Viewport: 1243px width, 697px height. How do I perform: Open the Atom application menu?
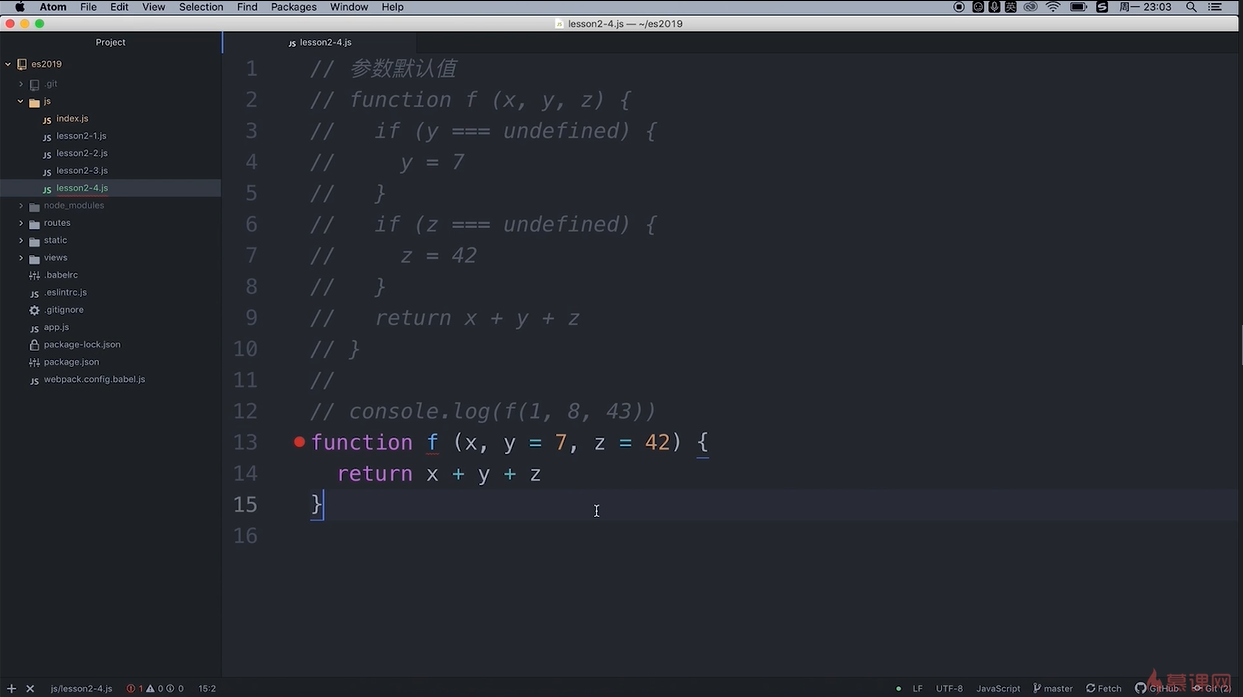coord(53,7)
